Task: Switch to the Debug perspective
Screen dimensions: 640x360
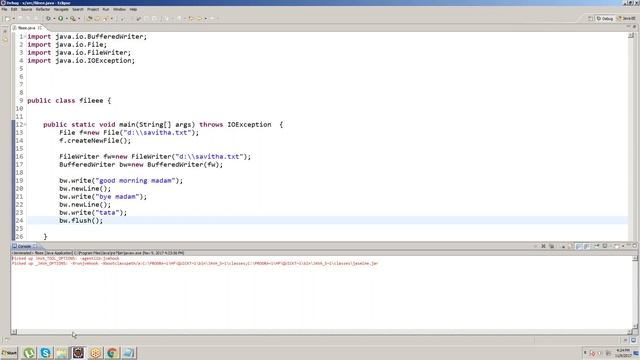Action: [605, 18]
